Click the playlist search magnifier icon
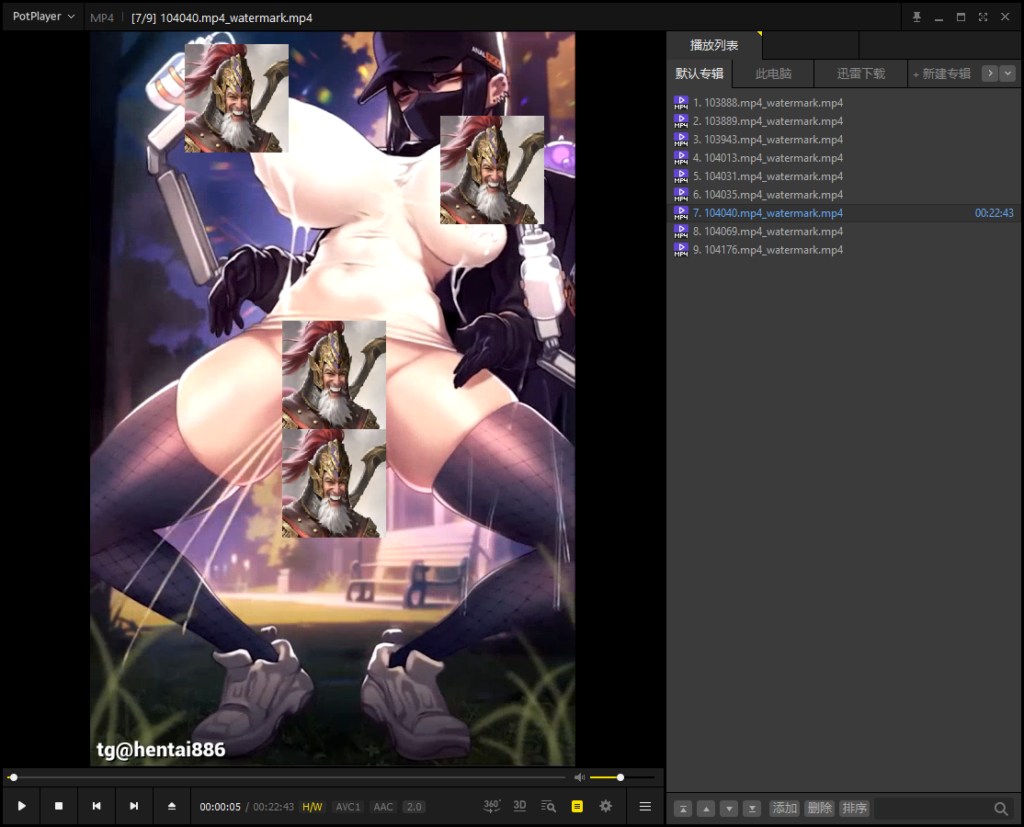 pyautogui.click(x=1000, y=809)
